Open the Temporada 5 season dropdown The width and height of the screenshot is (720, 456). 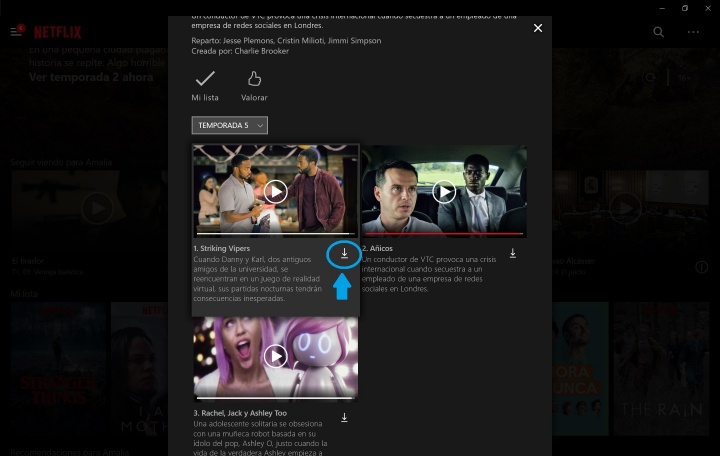pos(230,125)
